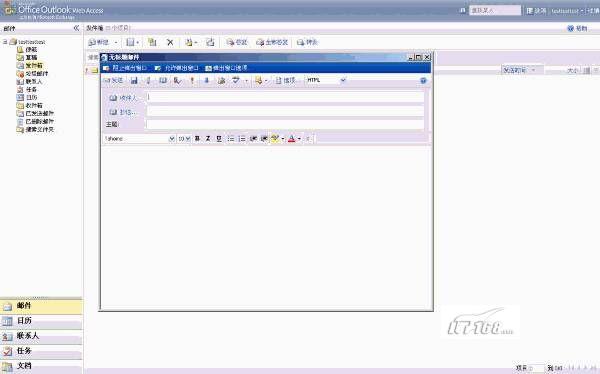Set high importance with red exclamation icon
This screenshot has width=600, height=374.
coord(192,80)
